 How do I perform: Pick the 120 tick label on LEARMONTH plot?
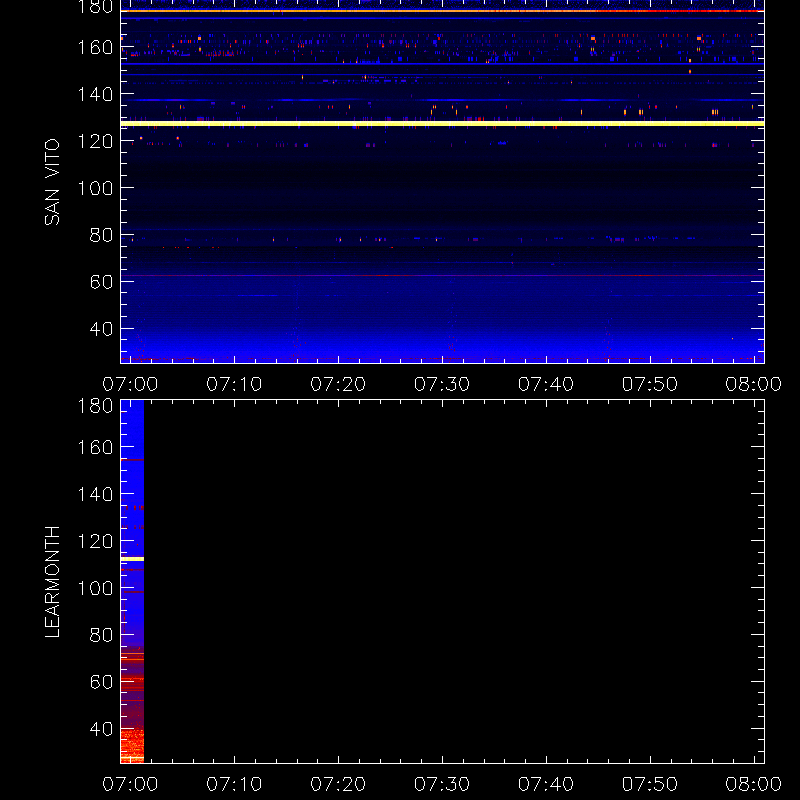95,541
